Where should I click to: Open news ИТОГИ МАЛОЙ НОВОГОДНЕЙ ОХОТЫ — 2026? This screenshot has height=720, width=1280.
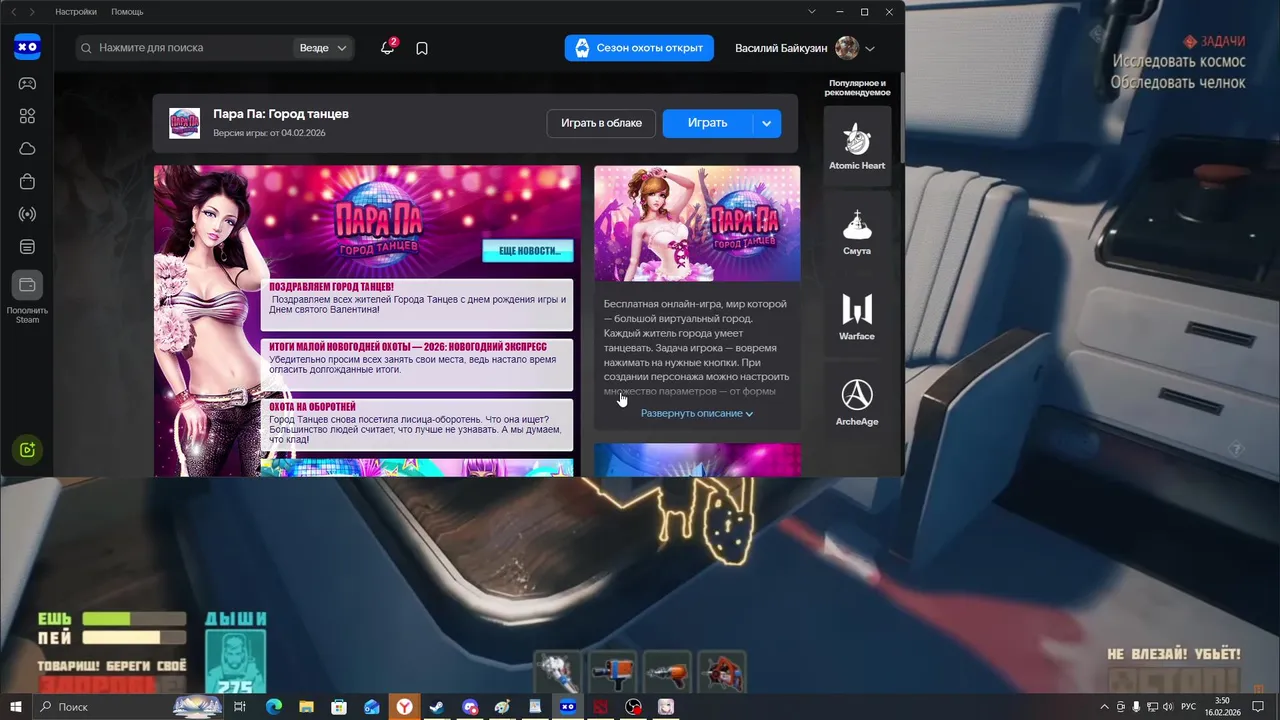[417, 365]
